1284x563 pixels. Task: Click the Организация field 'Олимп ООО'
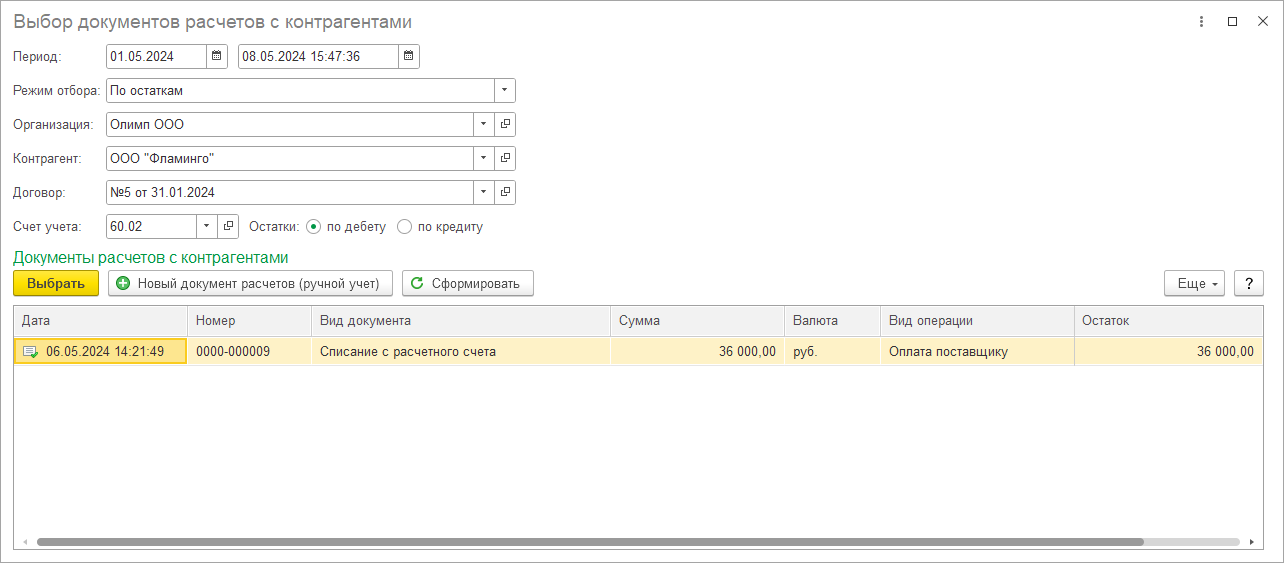289,125
